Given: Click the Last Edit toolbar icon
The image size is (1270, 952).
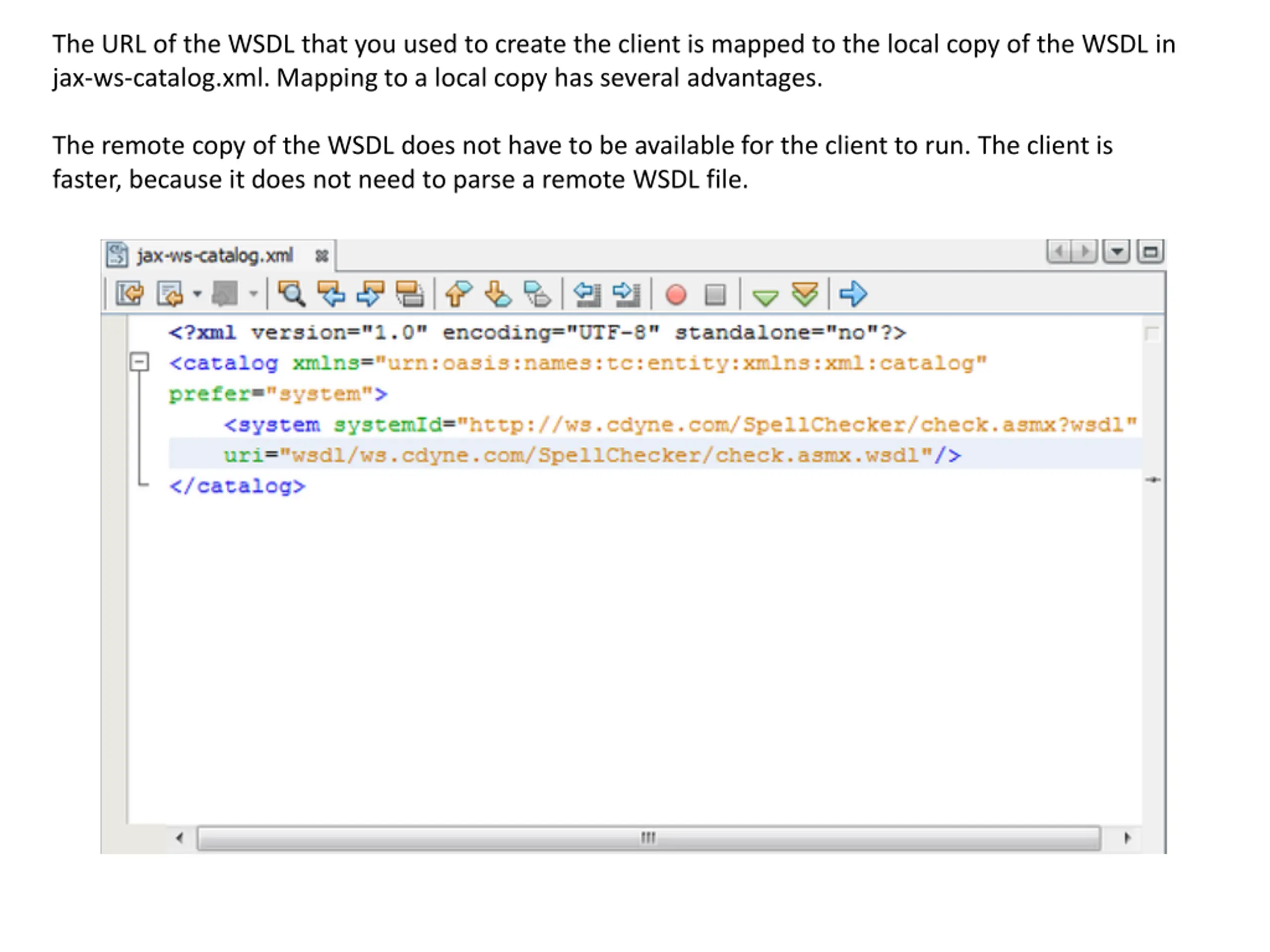Looking at the screenshot, I should pyautogui.click(x=129, y=294).
